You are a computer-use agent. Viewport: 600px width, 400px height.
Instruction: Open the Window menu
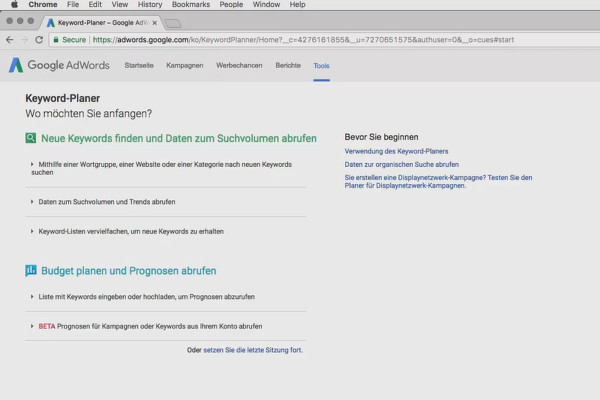click(x=266, y=5)
